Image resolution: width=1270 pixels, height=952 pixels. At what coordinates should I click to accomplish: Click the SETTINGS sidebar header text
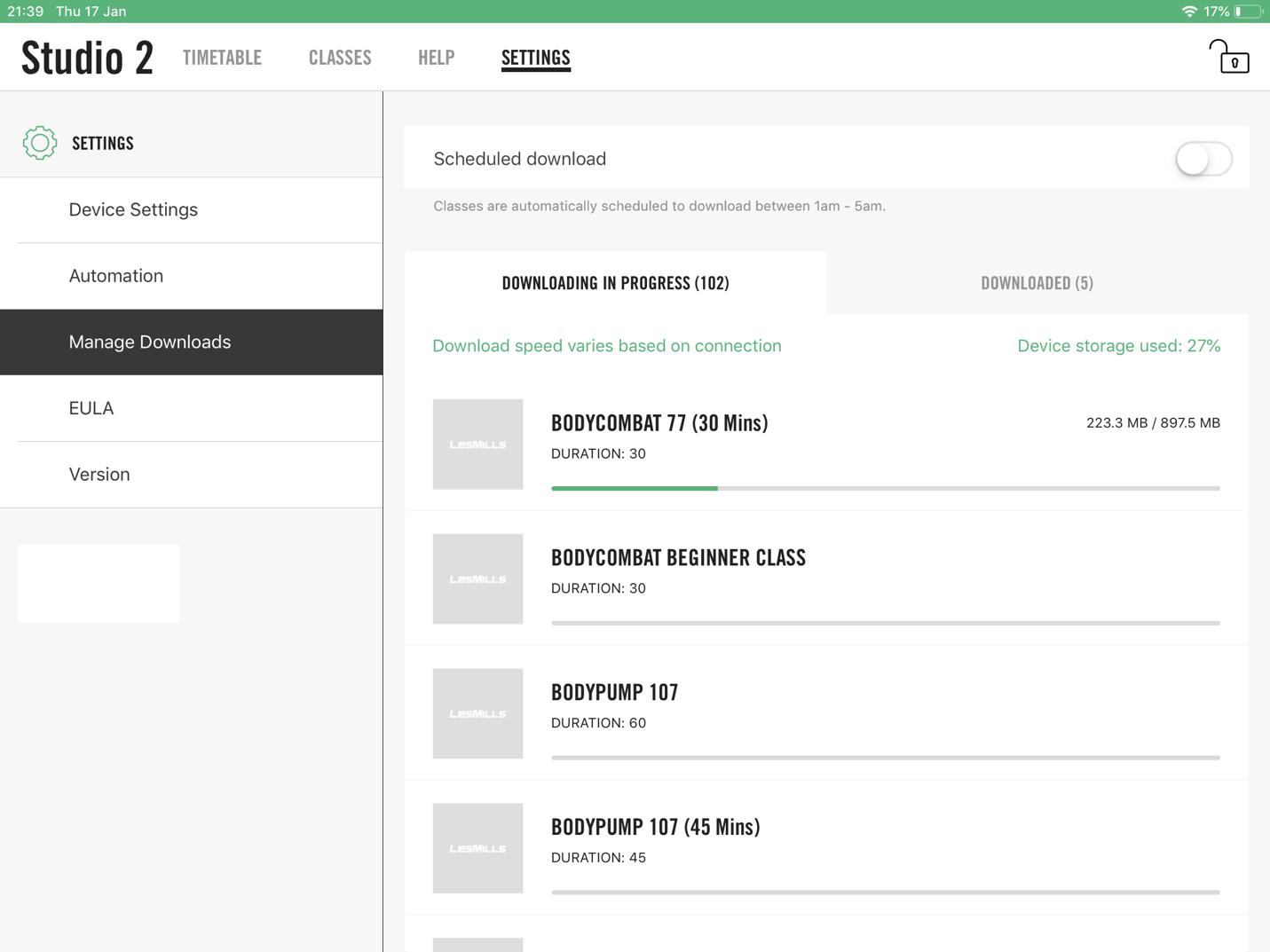tap(103, 143)
